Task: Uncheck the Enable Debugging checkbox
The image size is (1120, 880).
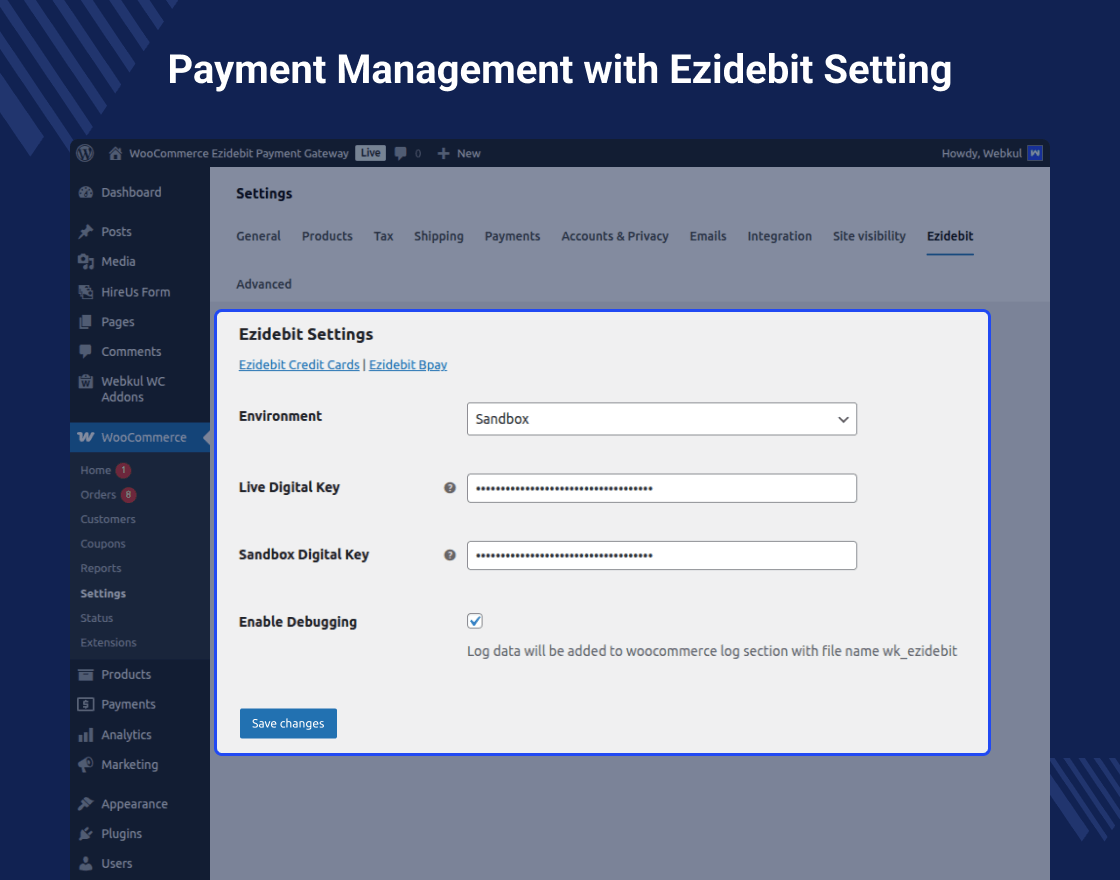Action: [x=475, y=621]
